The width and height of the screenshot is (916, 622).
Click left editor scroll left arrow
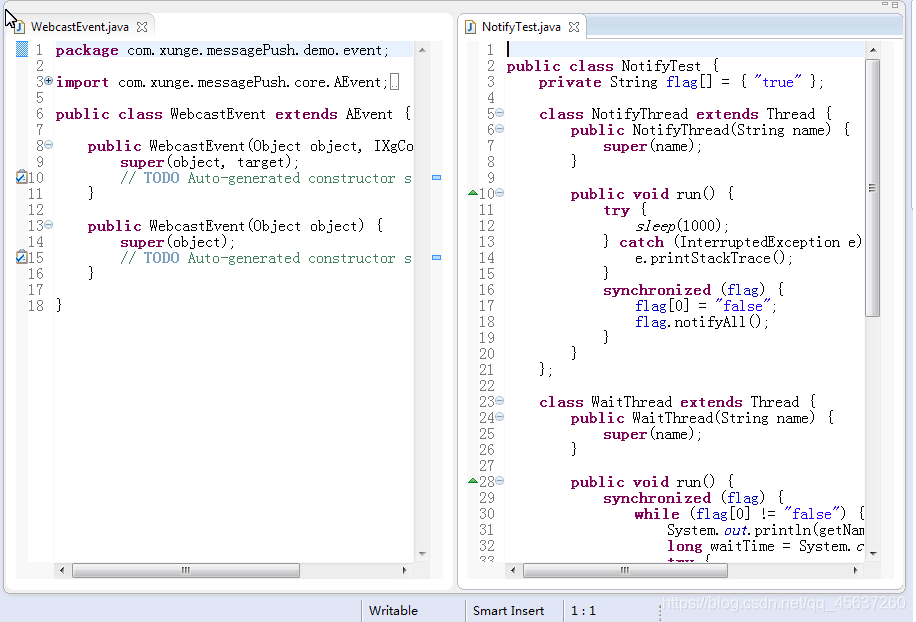point(62,570)
